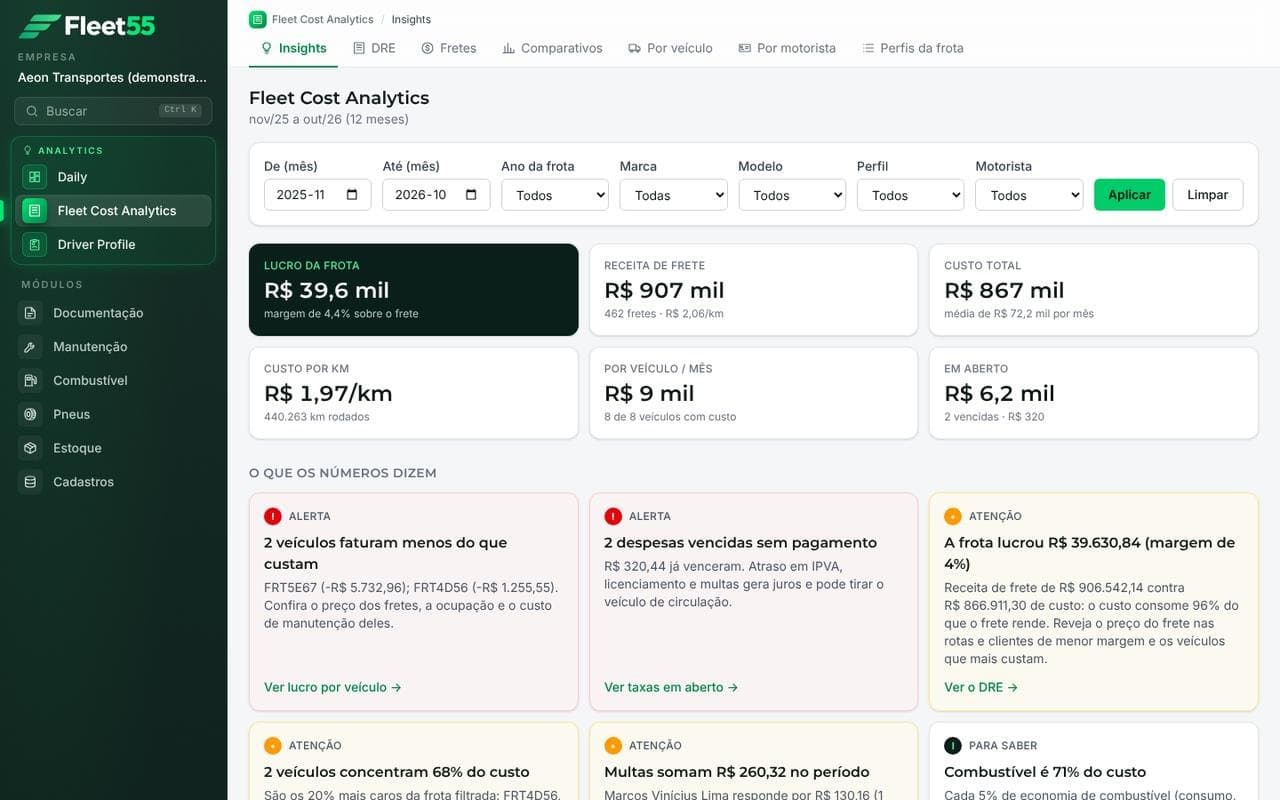Switch to the DRE tab
This screenshot has height=800, width=1280.
point(374,48)
